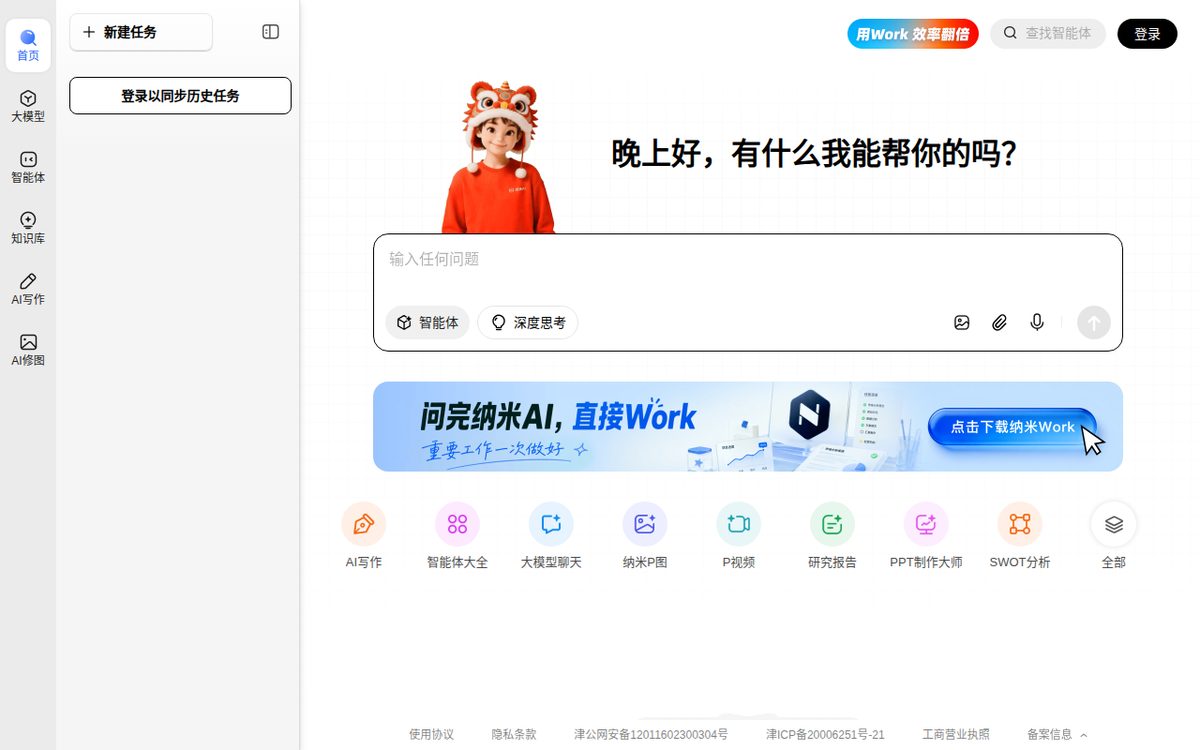1200x750 pixels.
Task: Open 津公网安备12011602300304号 link
Action: tap(651, 734)
